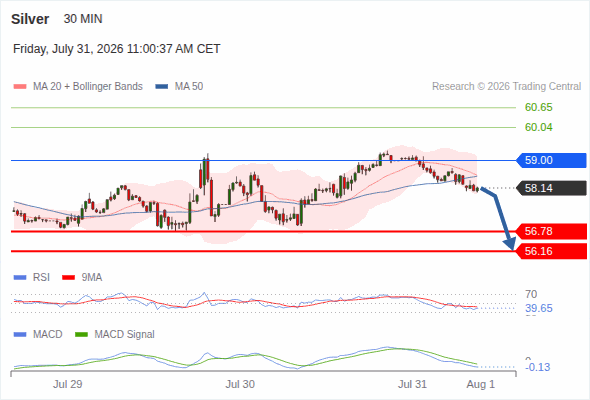Click the MA 20 + Bollinger Bands legend swatch
The image size is (590, 400).
pyautogui.click(x=20, y=87)
